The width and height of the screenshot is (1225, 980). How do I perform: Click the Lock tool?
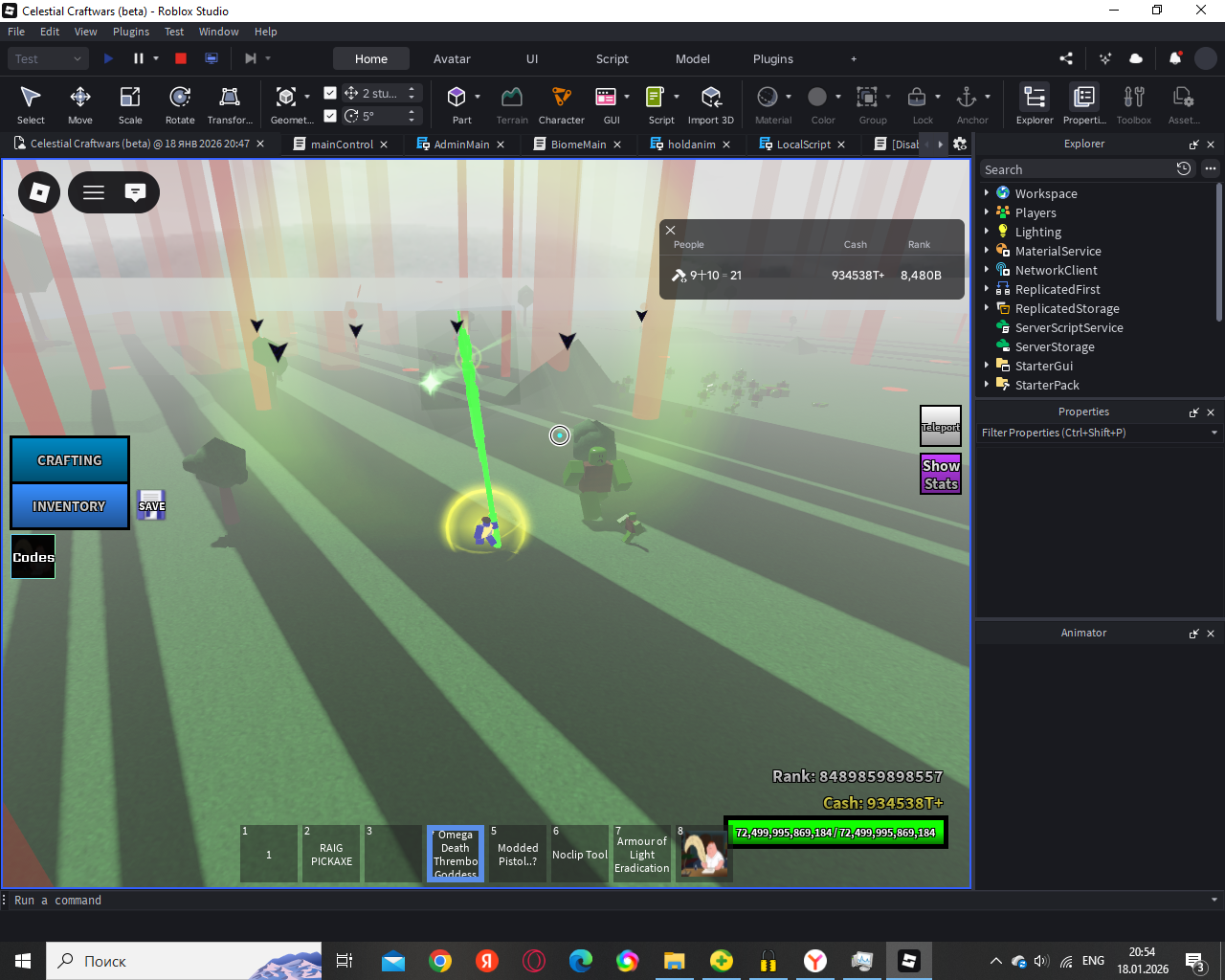pos(917,98)
